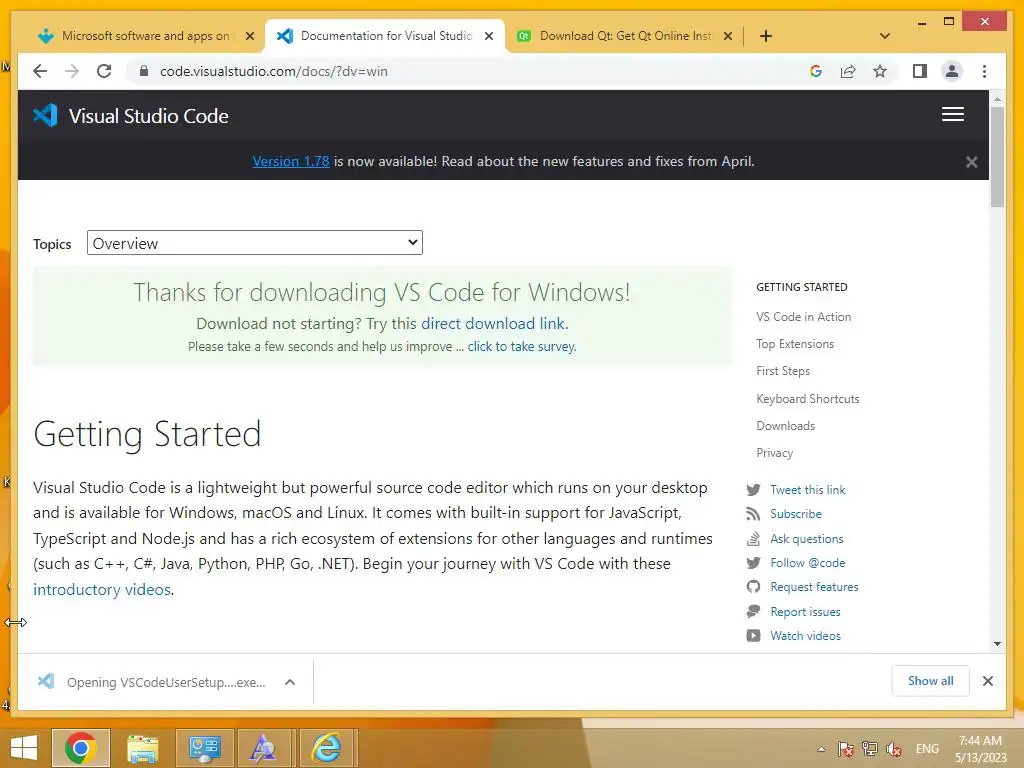Jump to First Steps section

pyautogui.click(x=783, y=371)
